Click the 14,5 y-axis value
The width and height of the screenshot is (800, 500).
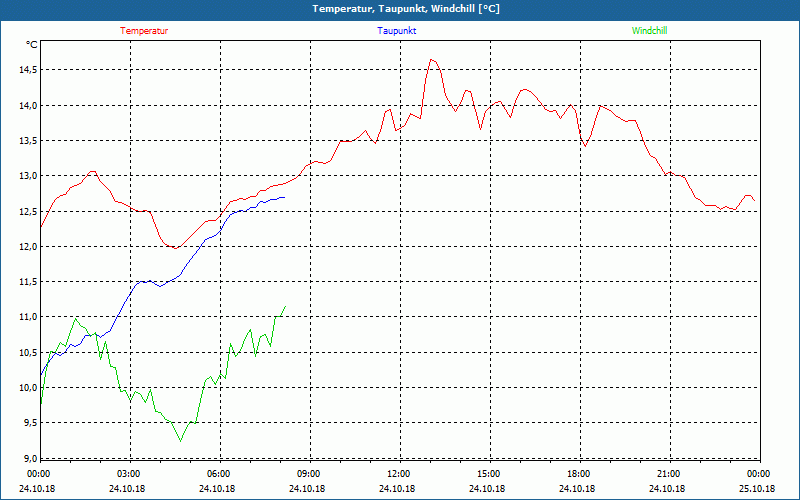click(x=28, y=70)
